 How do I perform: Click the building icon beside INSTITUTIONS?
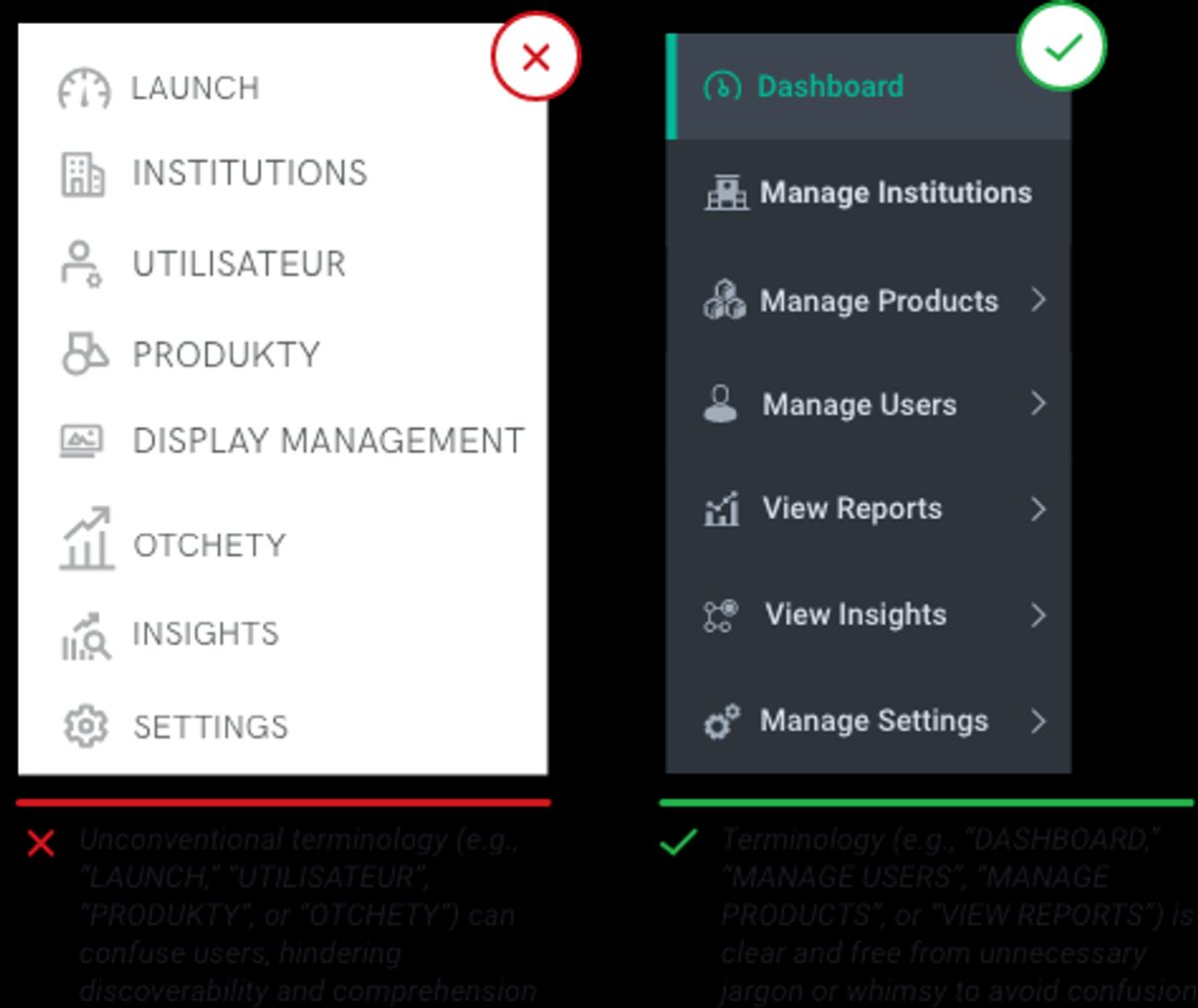click(83, 175)
